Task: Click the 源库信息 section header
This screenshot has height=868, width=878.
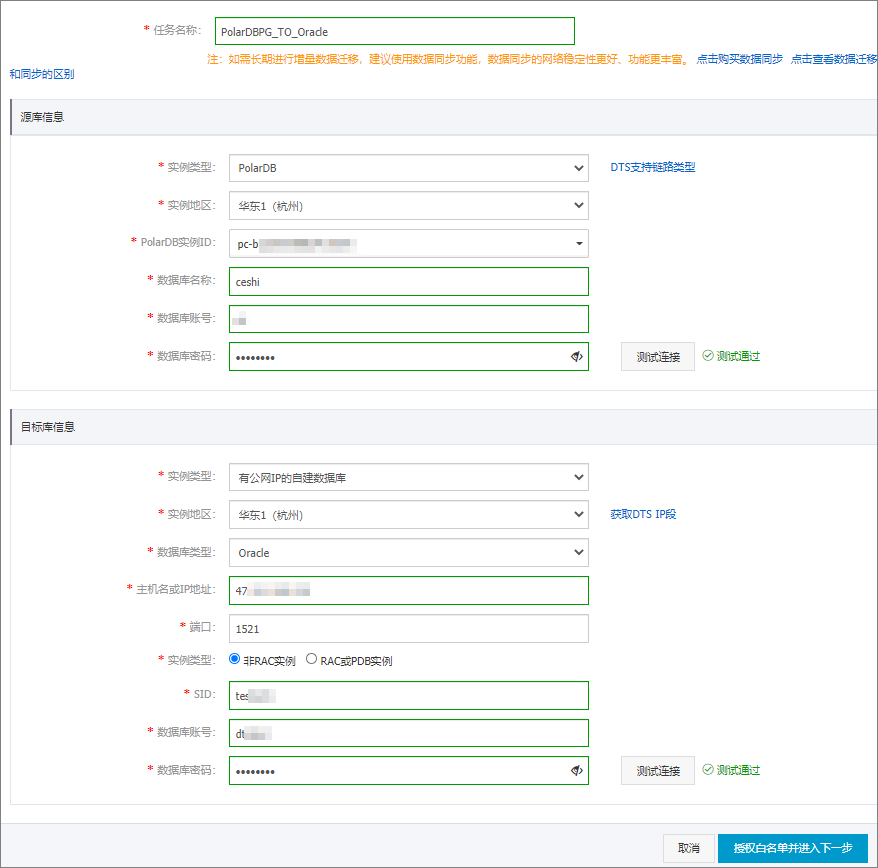Action: point(443,117)
